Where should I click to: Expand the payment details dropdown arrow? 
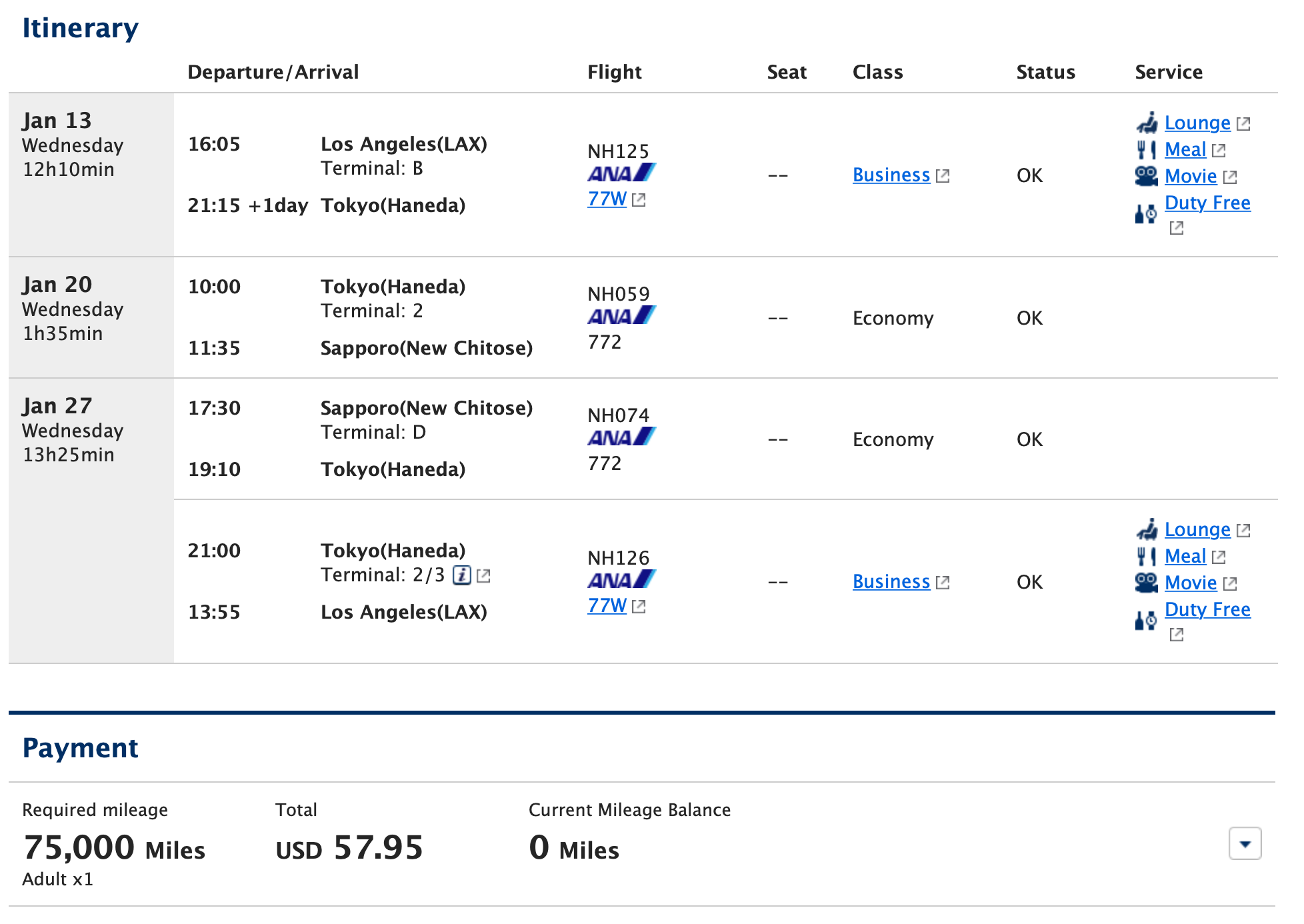coord(1246,843)
